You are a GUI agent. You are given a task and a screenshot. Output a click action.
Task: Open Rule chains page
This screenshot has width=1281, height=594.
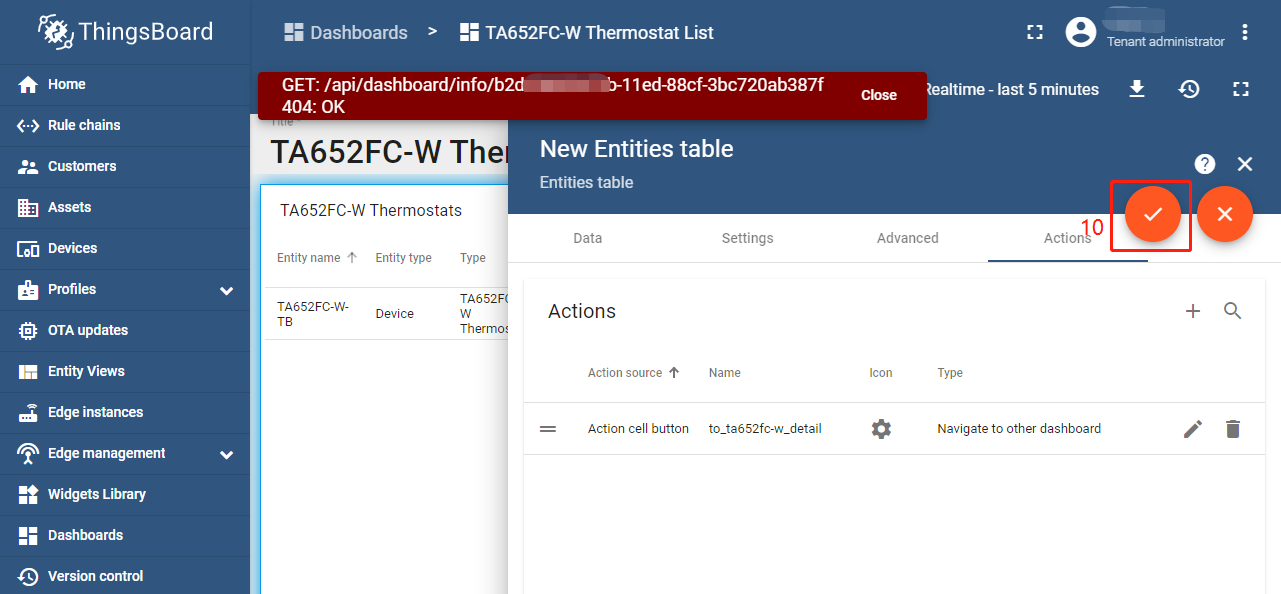point(125,125)
